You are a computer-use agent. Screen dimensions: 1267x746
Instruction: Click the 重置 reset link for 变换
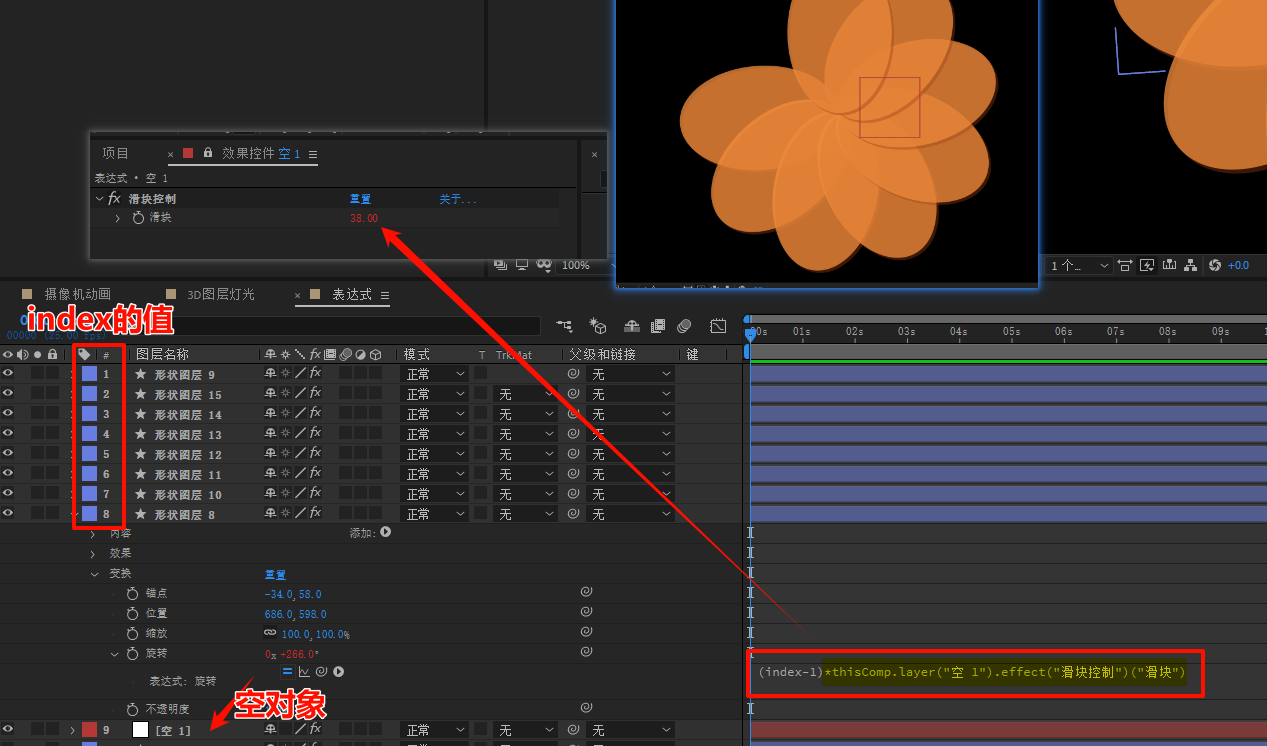pyautogui.click(x=275, y=574)
